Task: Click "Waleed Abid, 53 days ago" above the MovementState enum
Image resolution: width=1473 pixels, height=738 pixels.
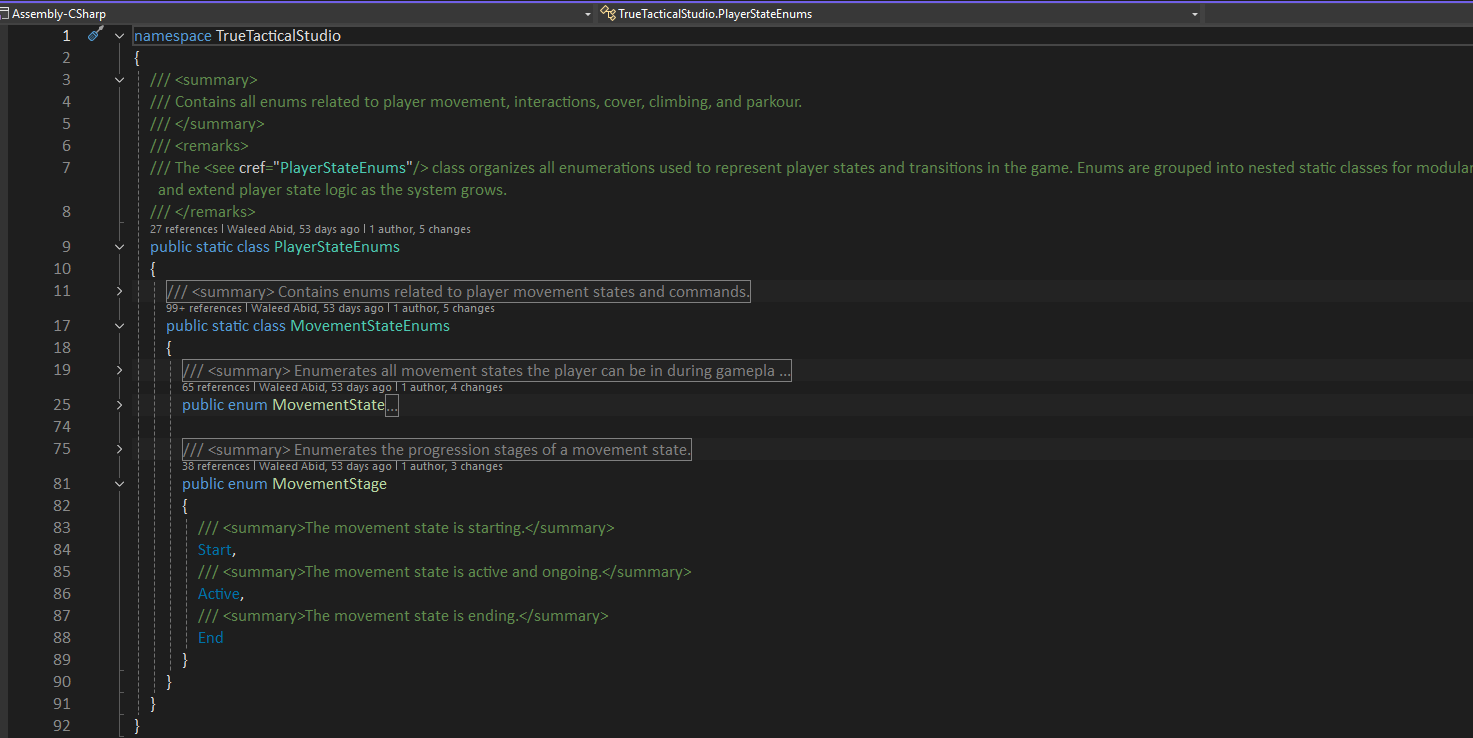Action: (x=326, y=387)
